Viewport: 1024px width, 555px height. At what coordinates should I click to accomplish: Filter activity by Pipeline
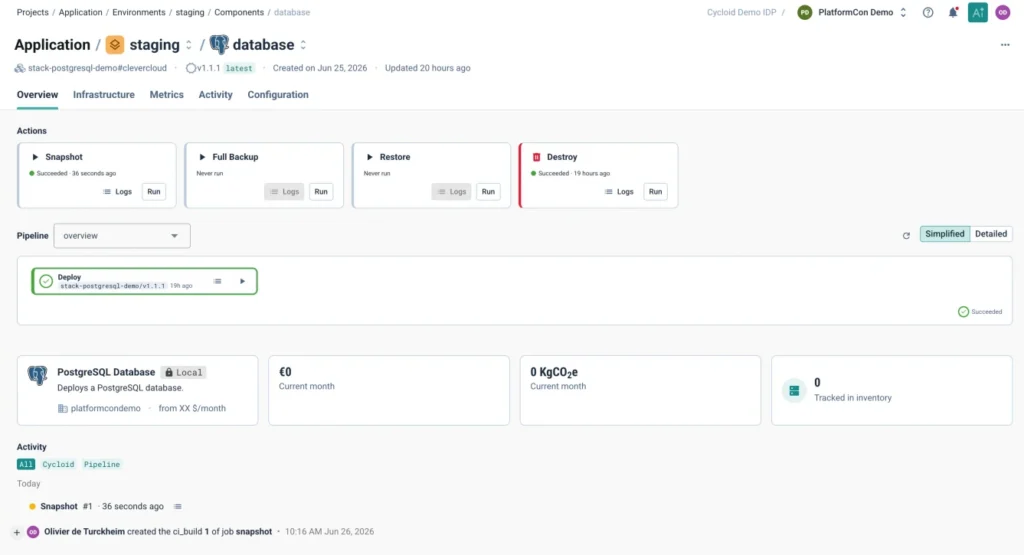101,464
